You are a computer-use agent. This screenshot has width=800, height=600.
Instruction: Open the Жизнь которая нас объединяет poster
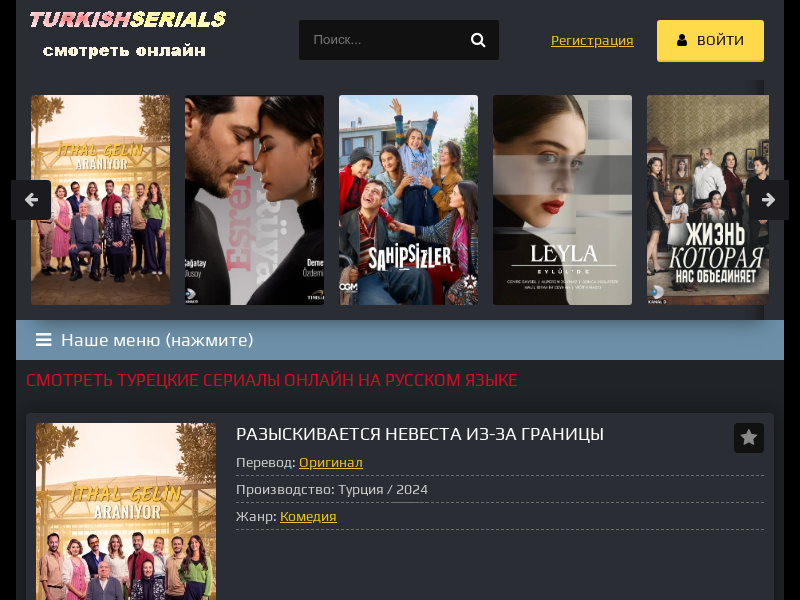[708, 200]
